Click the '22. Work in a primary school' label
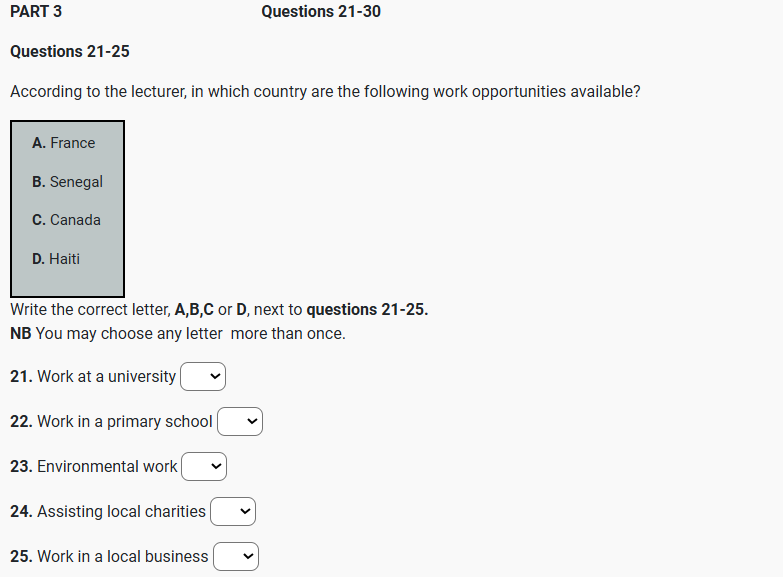Screen dimensions: 783x577 (x=111, y=422)
